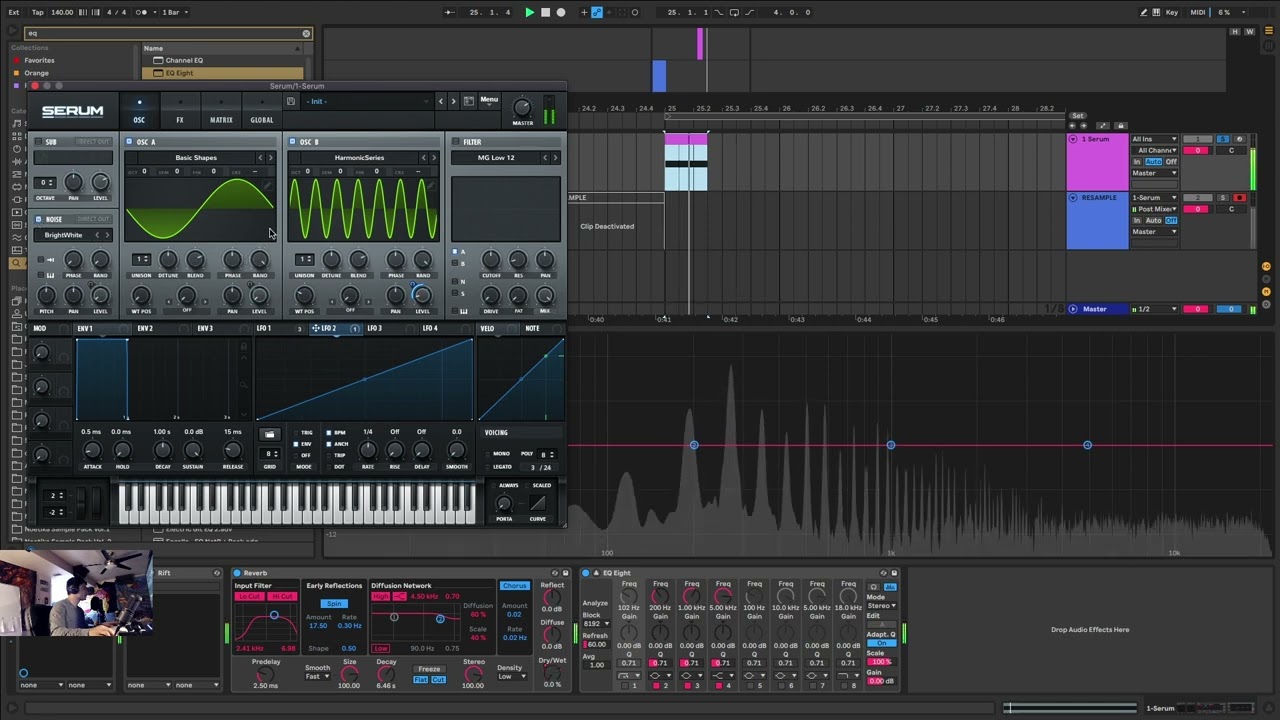Select EQ Eight item in browser list
This screenshot has width=1280, height=720.
point(222,73)
